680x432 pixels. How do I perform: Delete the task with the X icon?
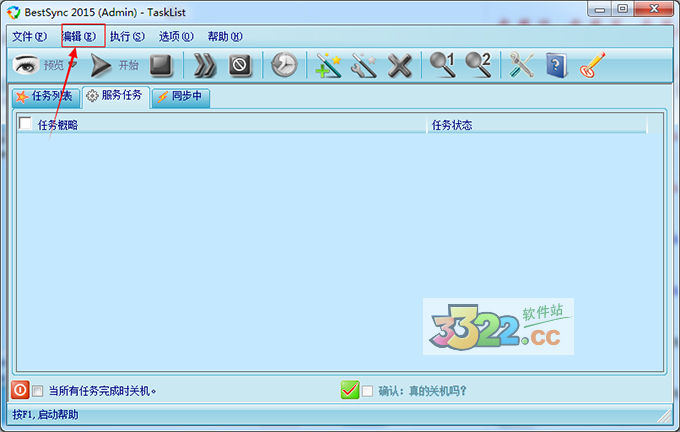pos(399,65)
